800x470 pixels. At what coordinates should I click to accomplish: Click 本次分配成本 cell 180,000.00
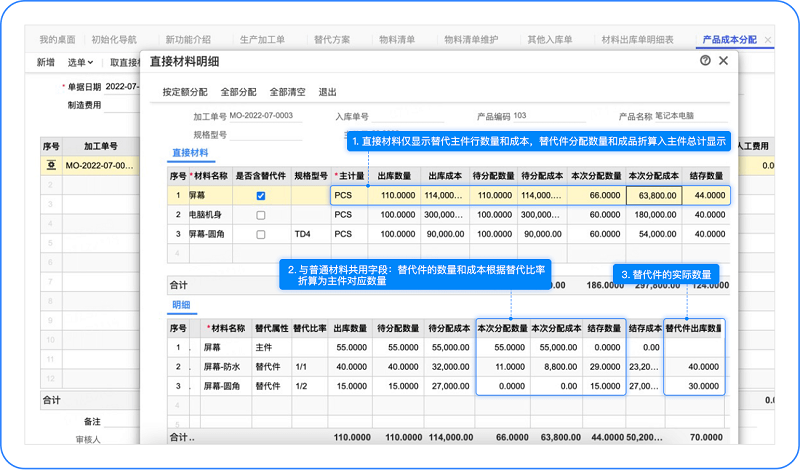[654, 215]
